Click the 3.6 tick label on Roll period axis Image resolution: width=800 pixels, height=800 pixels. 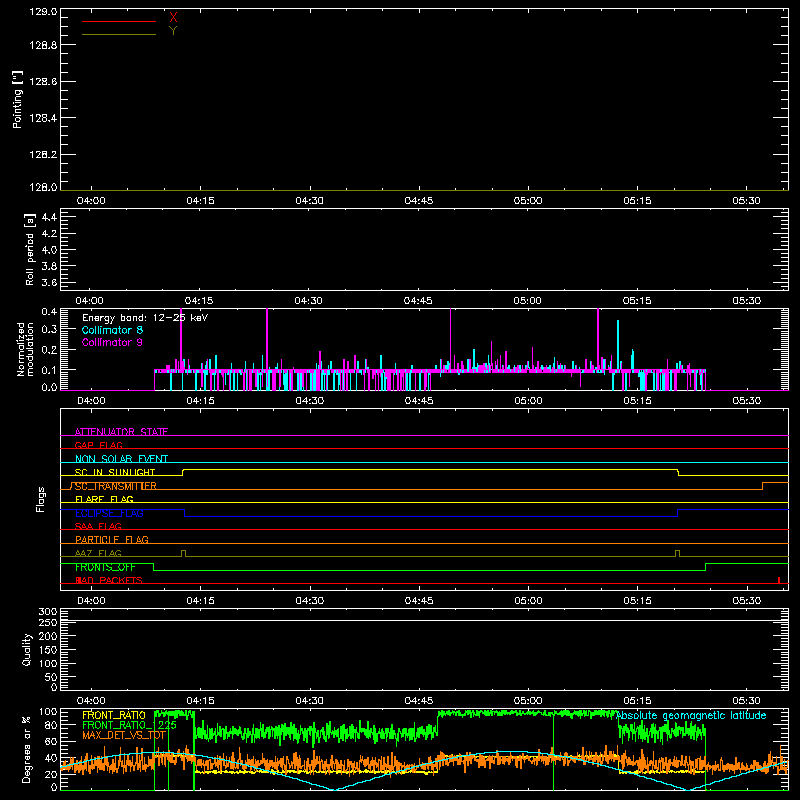pos(49,282)
